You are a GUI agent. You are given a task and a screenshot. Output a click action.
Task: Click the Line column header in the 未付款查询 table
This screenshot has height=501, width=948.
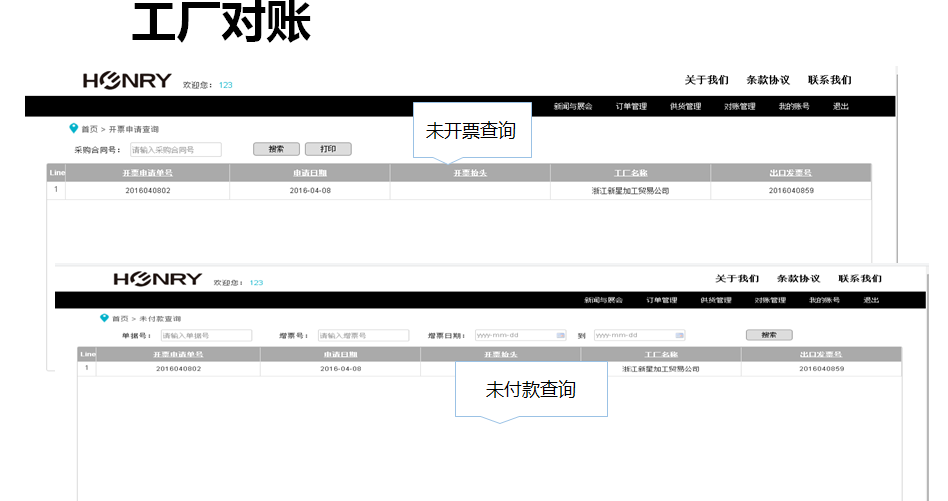88,354
